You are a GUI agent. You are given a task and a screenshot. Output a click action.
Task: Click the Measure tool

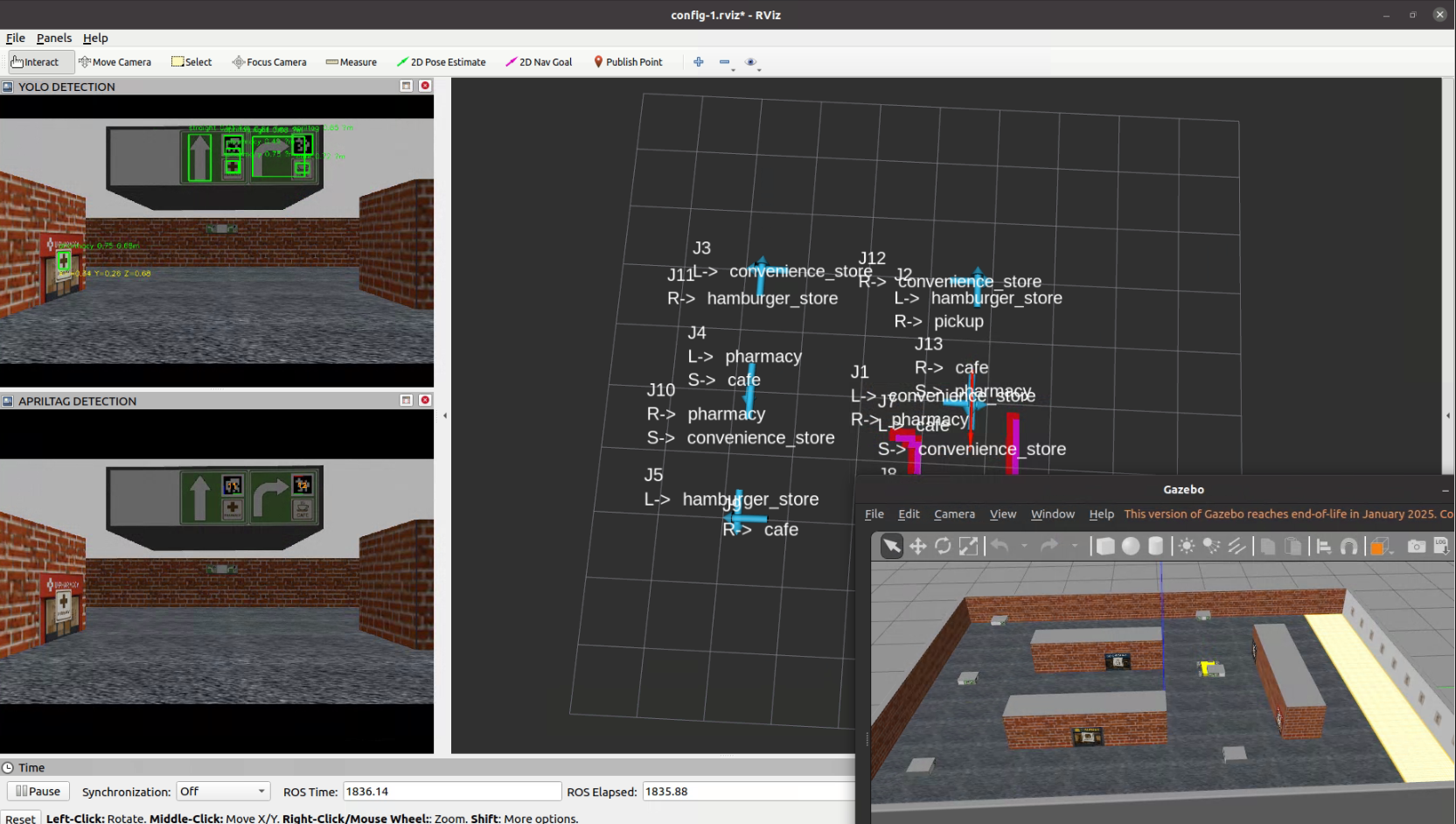351,62
